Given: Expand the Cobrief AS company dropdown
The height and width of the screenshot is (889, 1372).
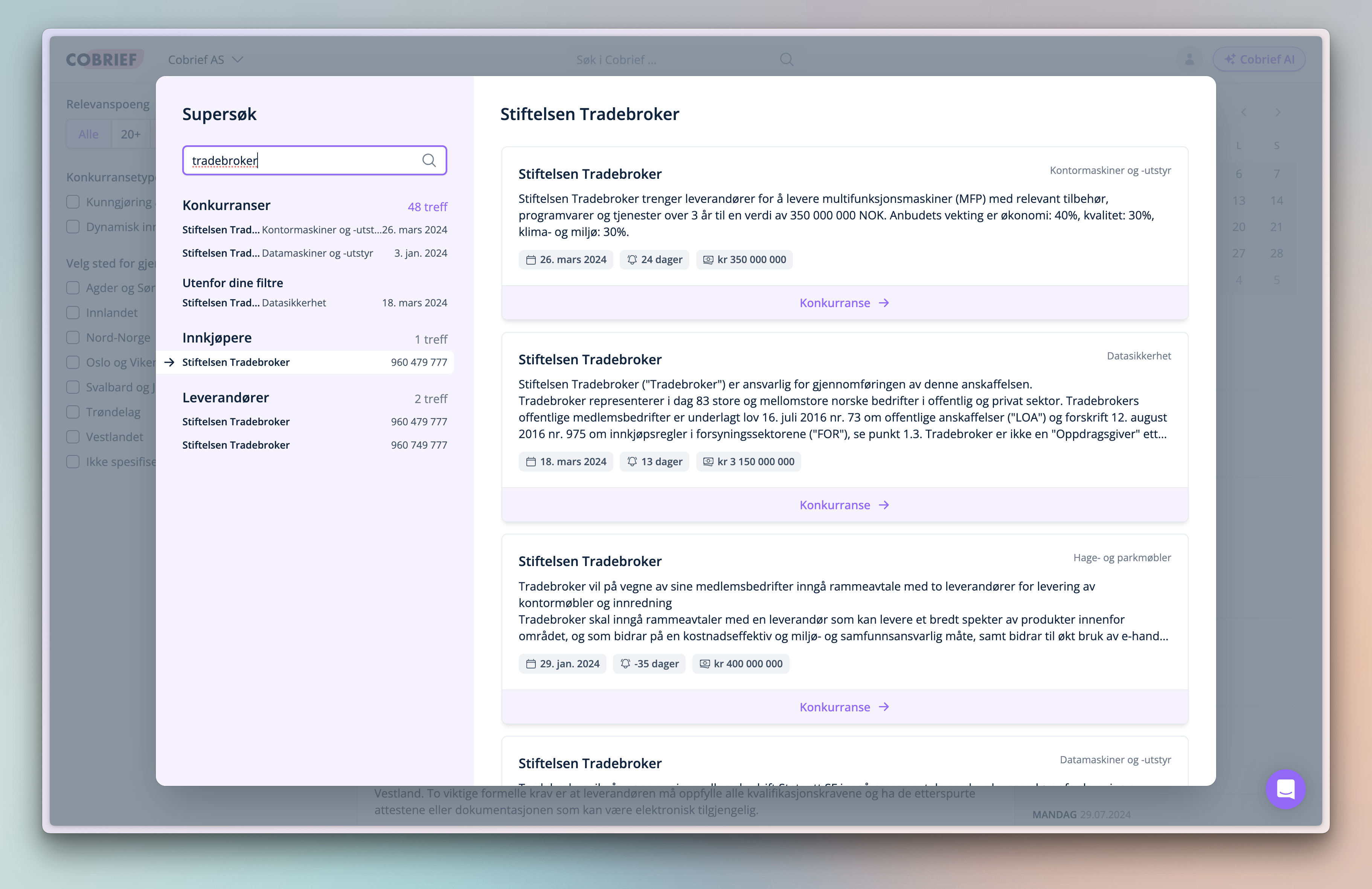Looking at the screenshot, I should [205, 59].
